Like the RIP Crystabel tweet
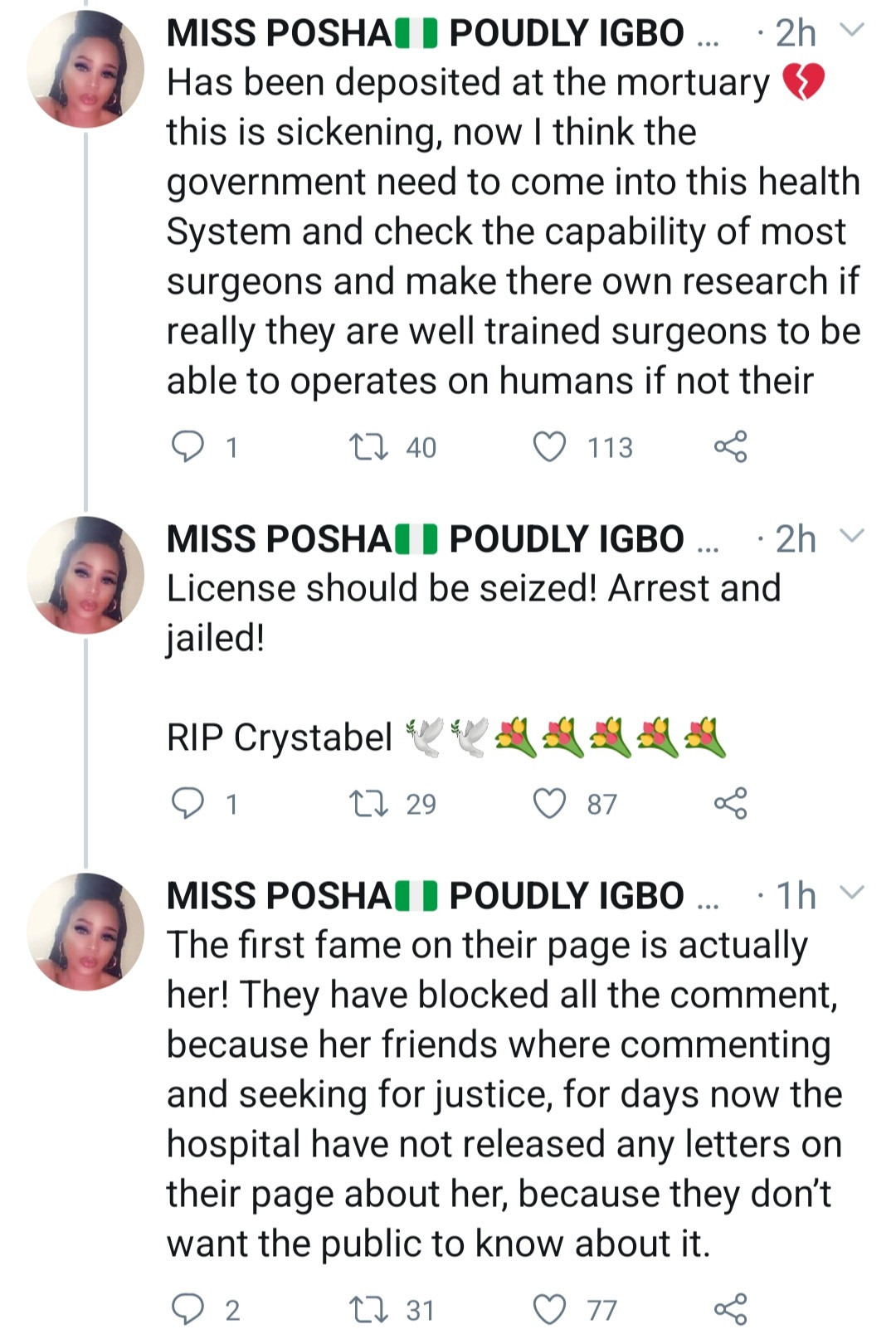The height and width of the screenshot is (1329, 896). pos(549,801)
